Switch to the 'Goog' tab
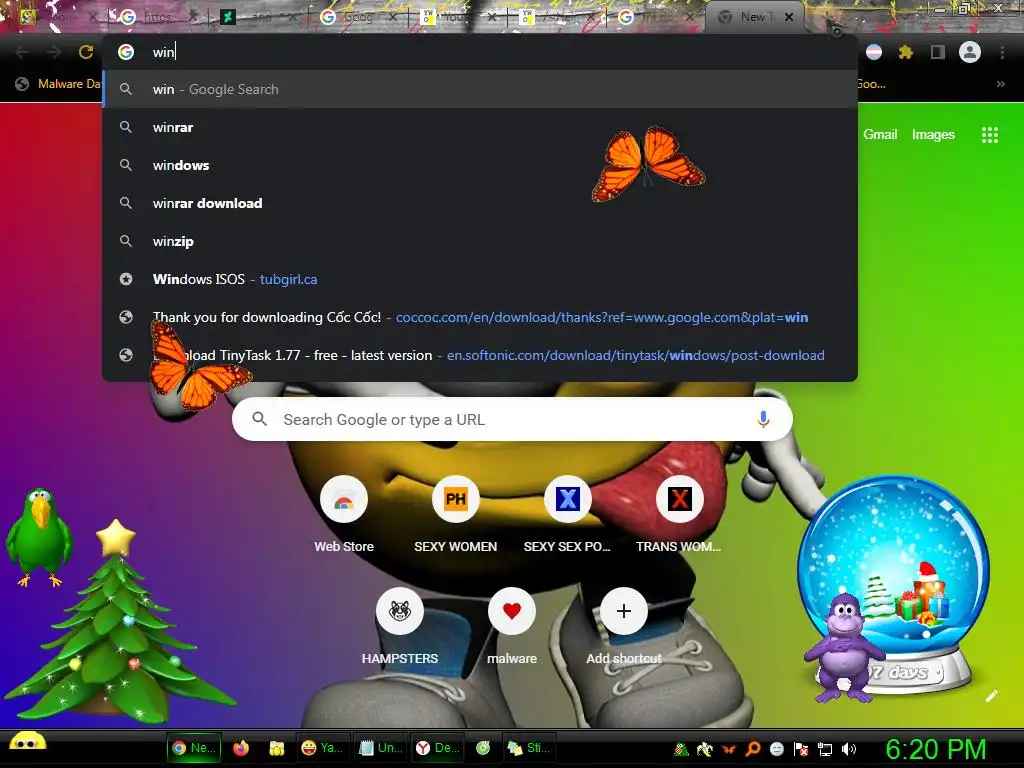The height and width of the screenshot is (768, 1024). (x=358, y=17)
